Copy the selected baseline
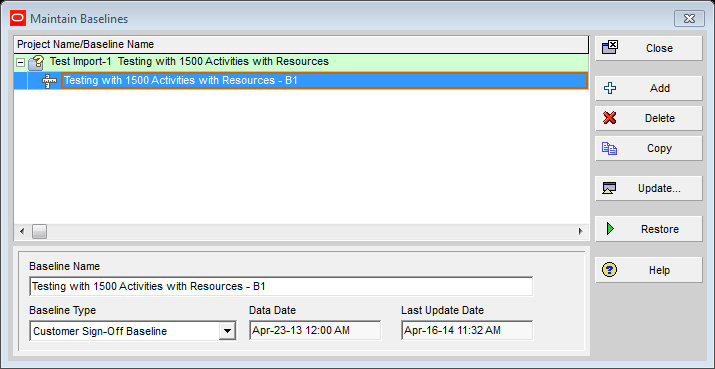Viewport: 715px width, 369px height. click(648, 148)
